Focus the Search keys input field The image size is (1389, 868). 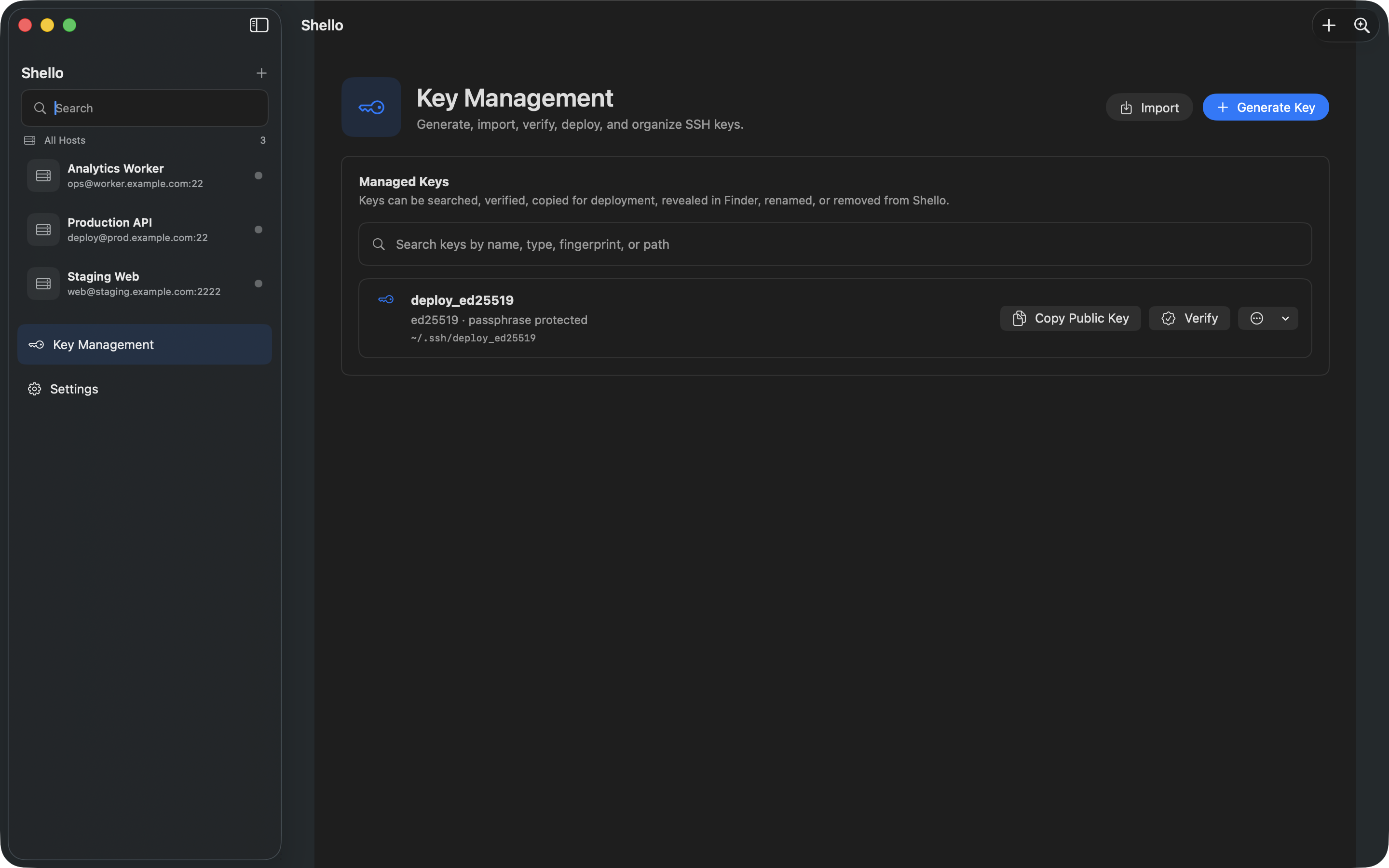(835, 244)
